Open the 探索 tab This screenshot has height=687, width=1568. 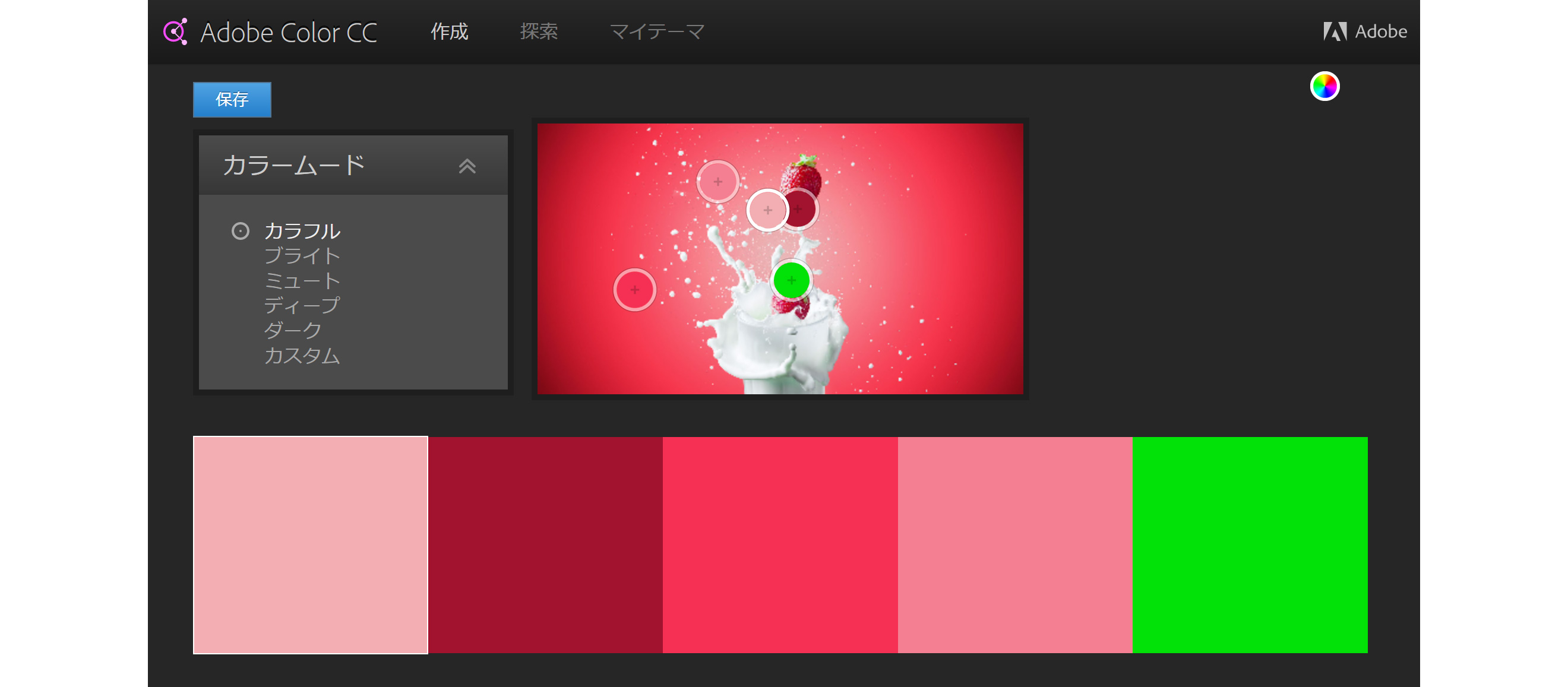coord(539,31)
